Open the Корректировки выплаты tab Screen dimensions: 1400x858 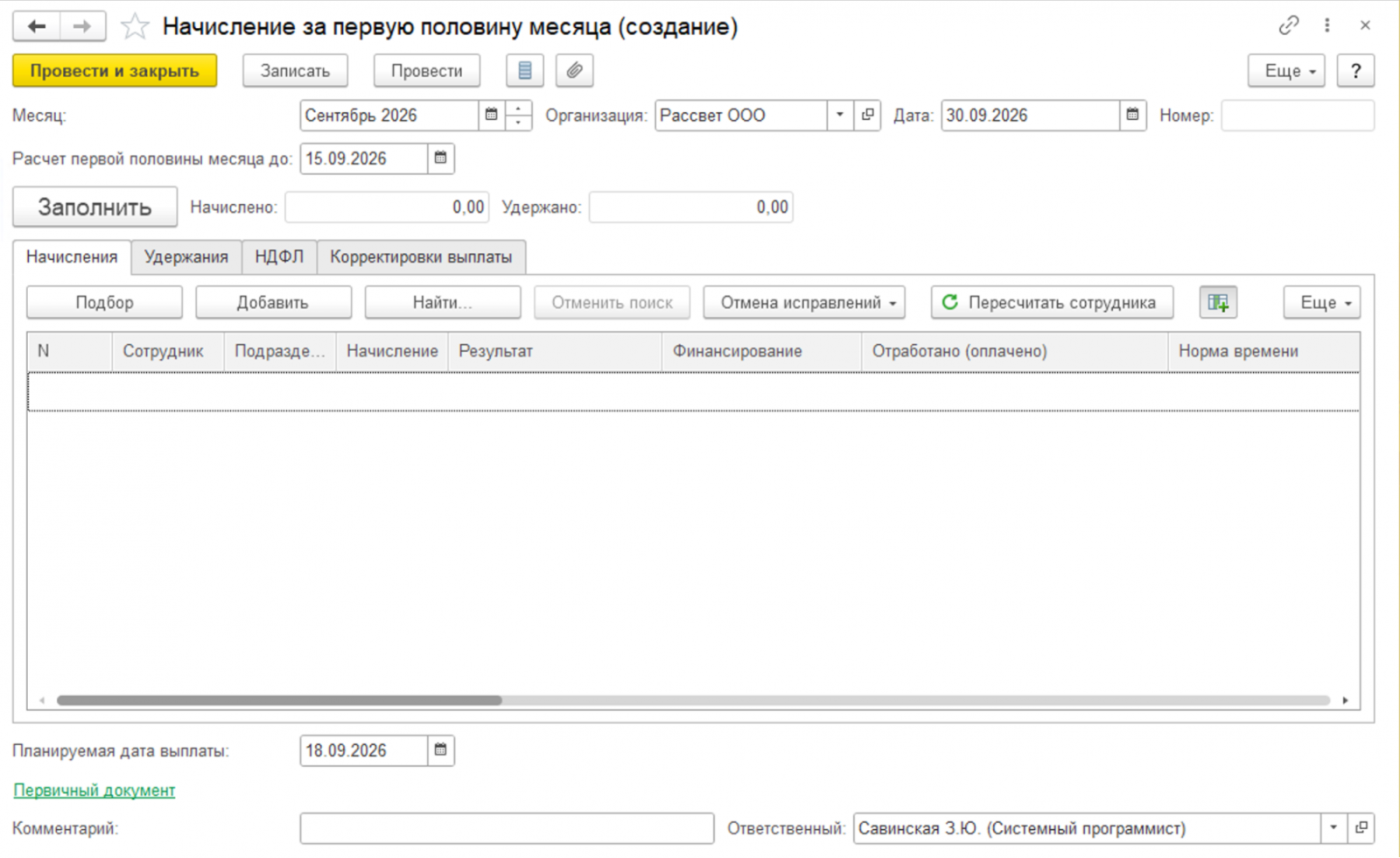[x=421, y=257]
